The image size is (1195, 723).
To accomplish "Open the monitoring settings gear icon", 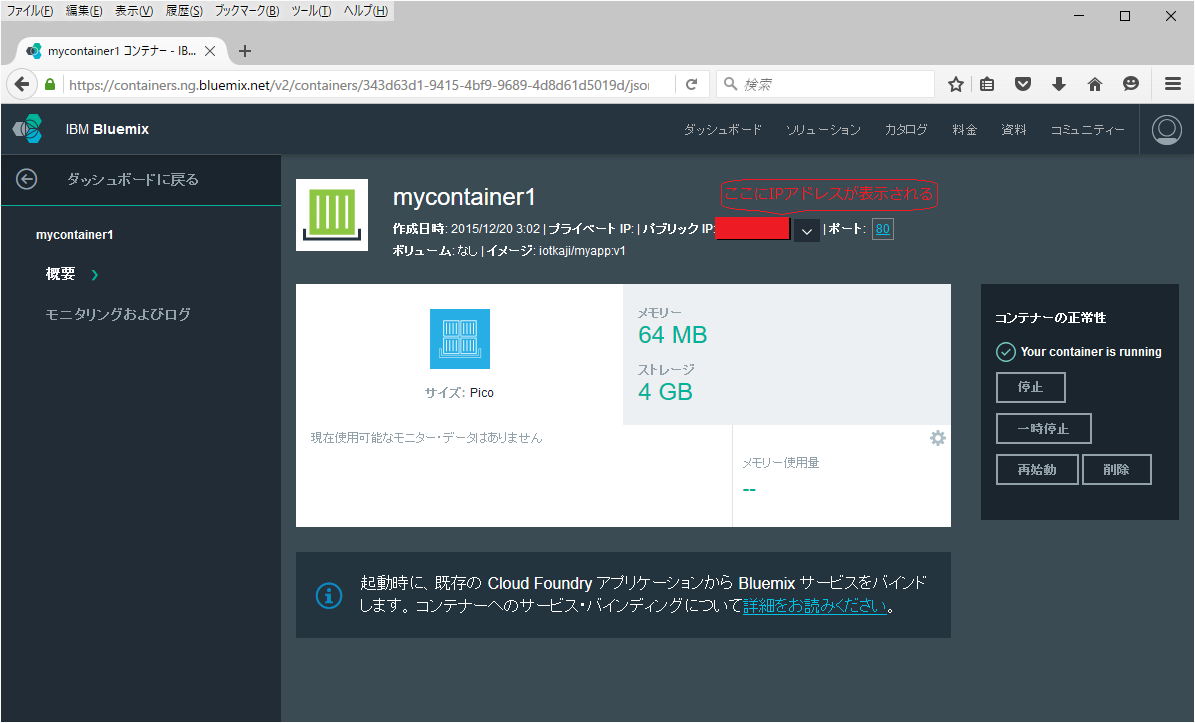I will tap(937, 438).
